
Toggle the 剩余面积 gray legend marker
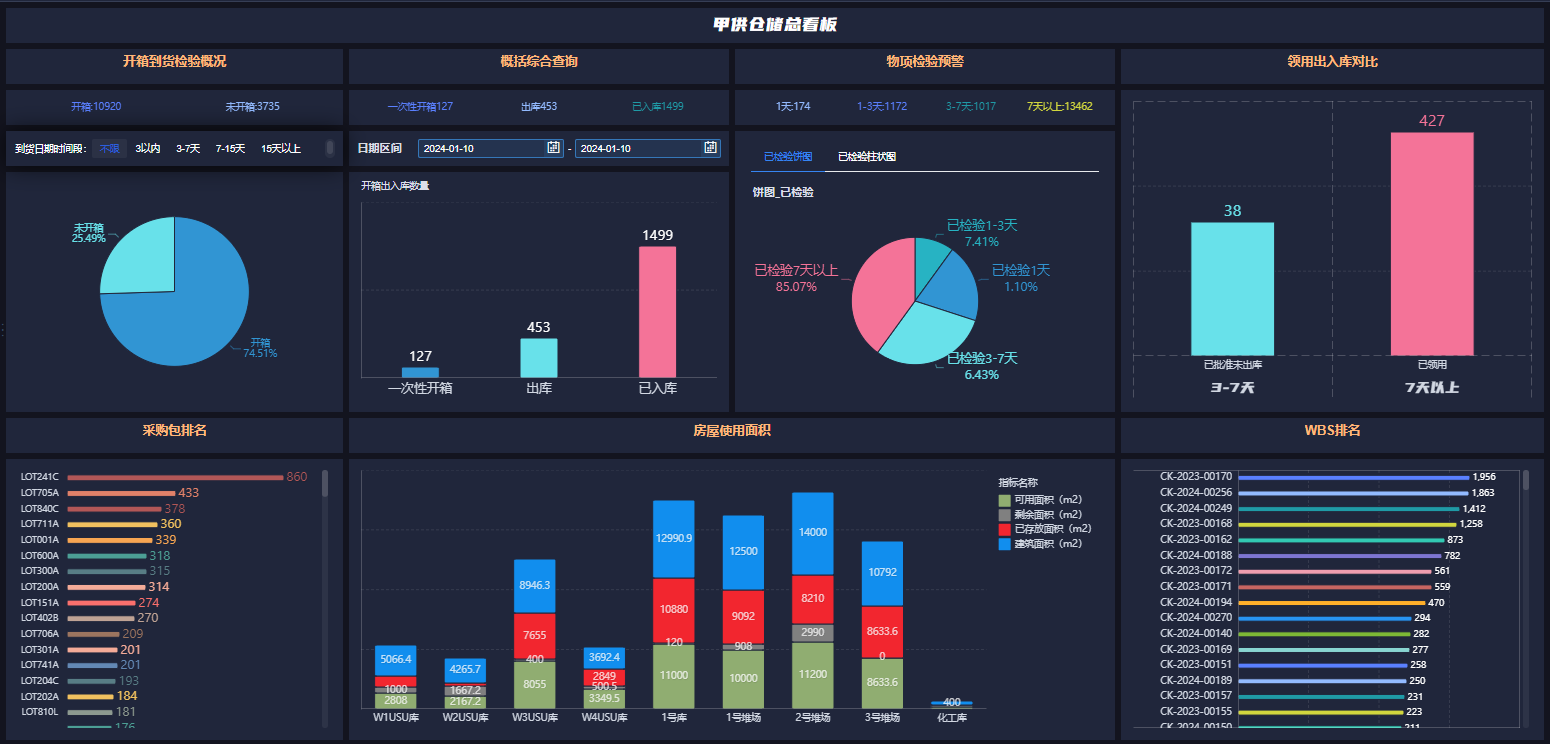[1004, 514]
